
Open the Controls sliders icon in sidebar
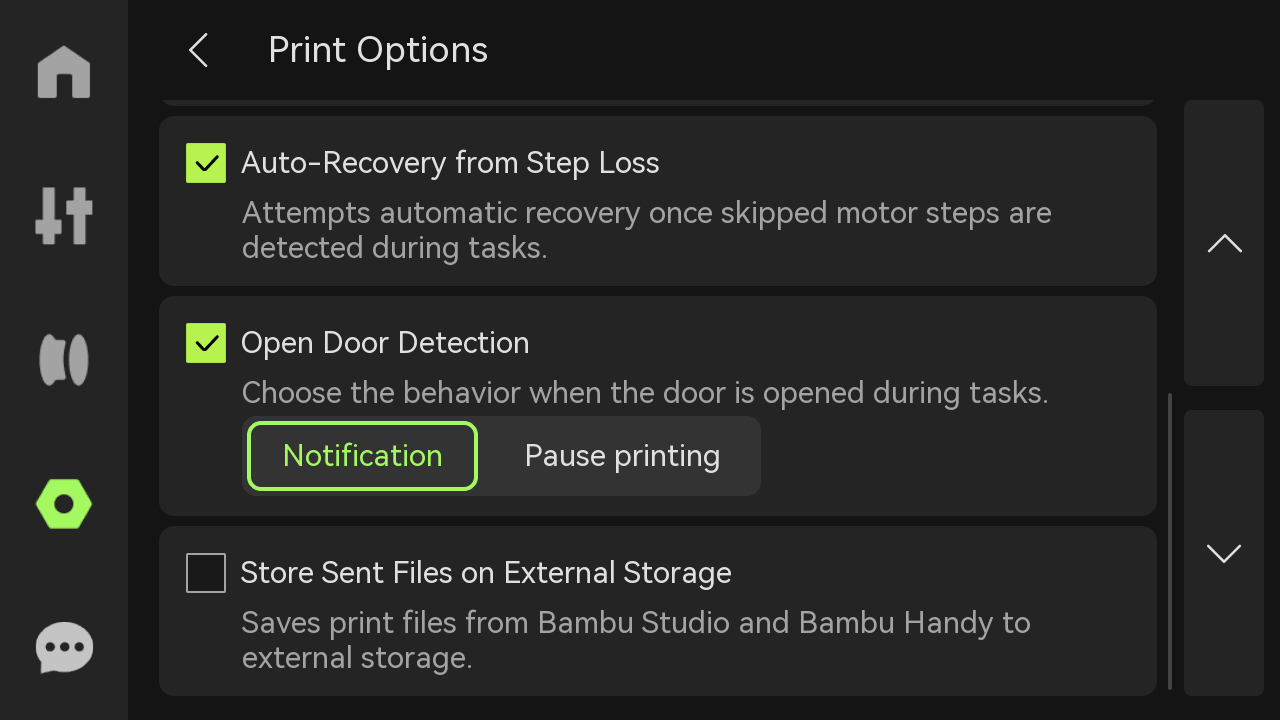coord(64,215)
